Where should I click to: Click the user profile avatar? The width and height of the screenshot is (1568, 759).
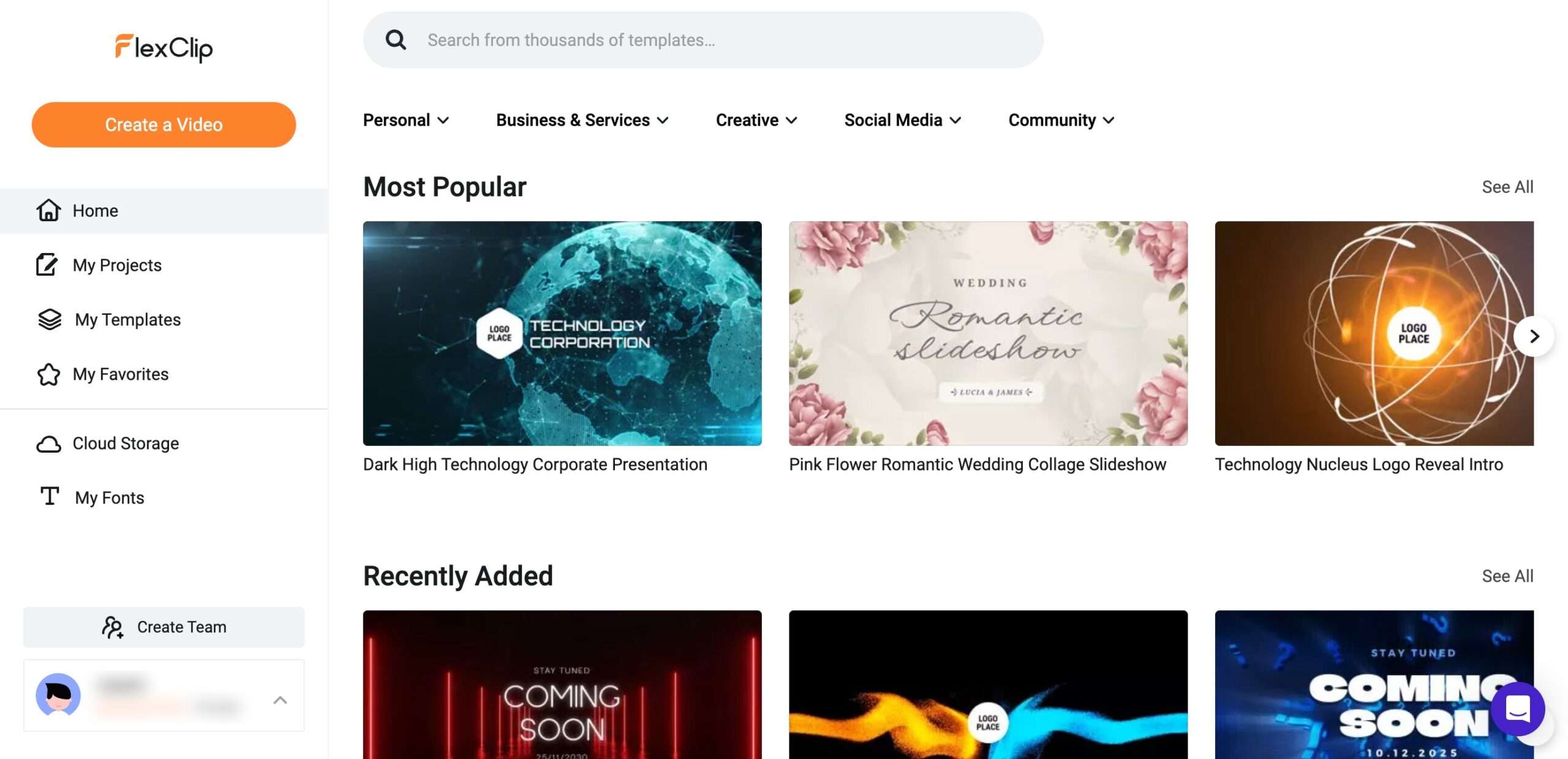(58, 695)
